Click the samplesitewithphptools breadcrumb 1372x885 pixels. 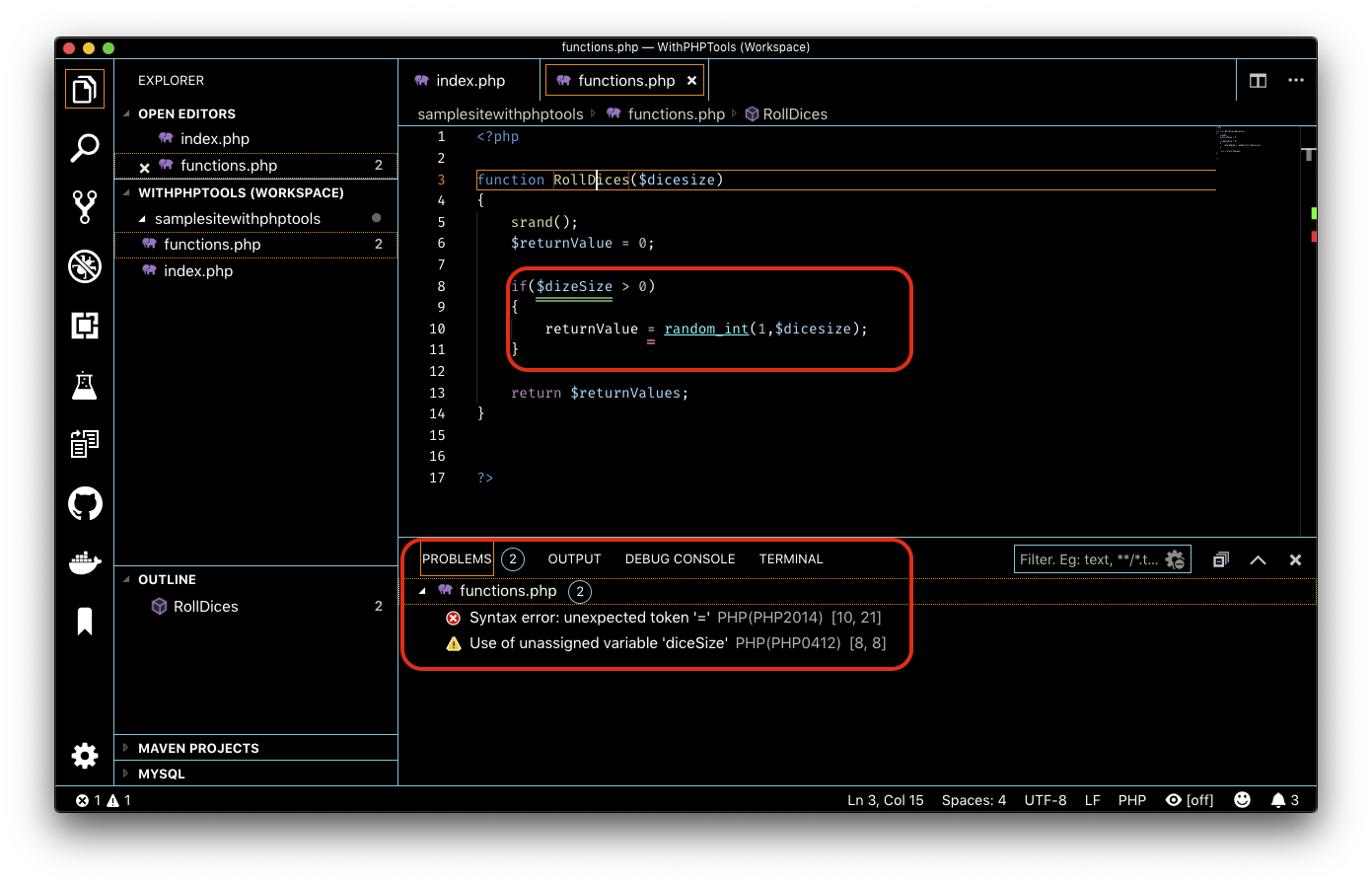point(500,114)
